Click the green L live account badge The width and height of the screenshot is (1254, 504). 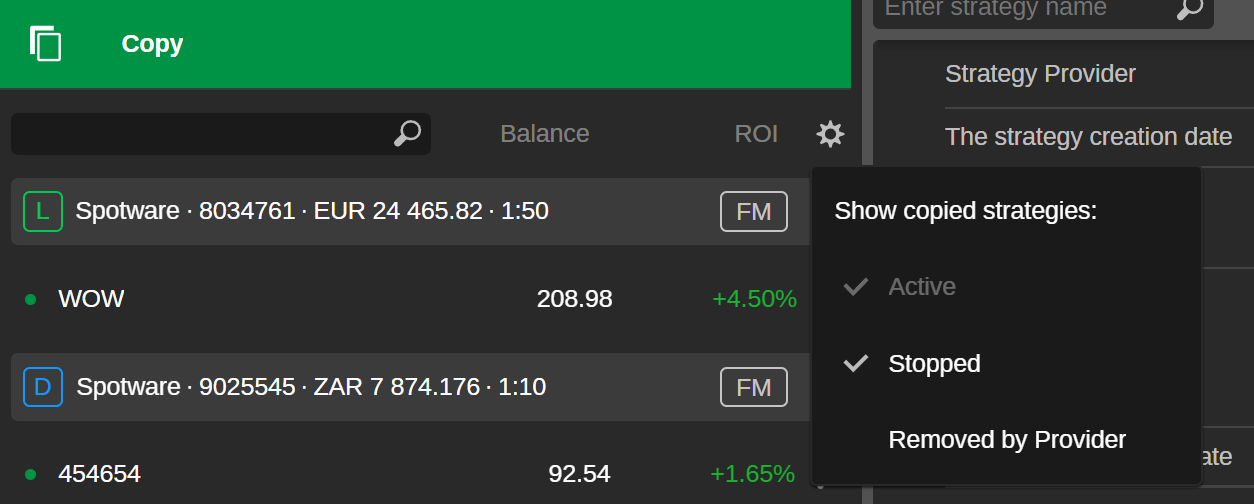41,211
